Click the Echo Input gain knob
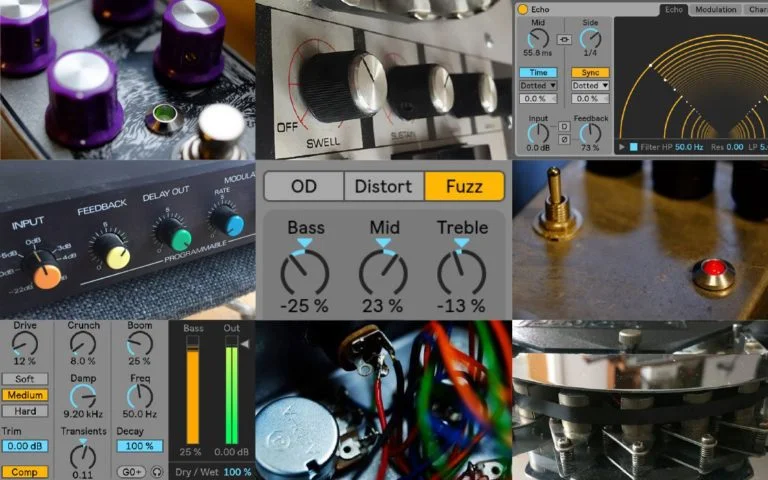 538,133
